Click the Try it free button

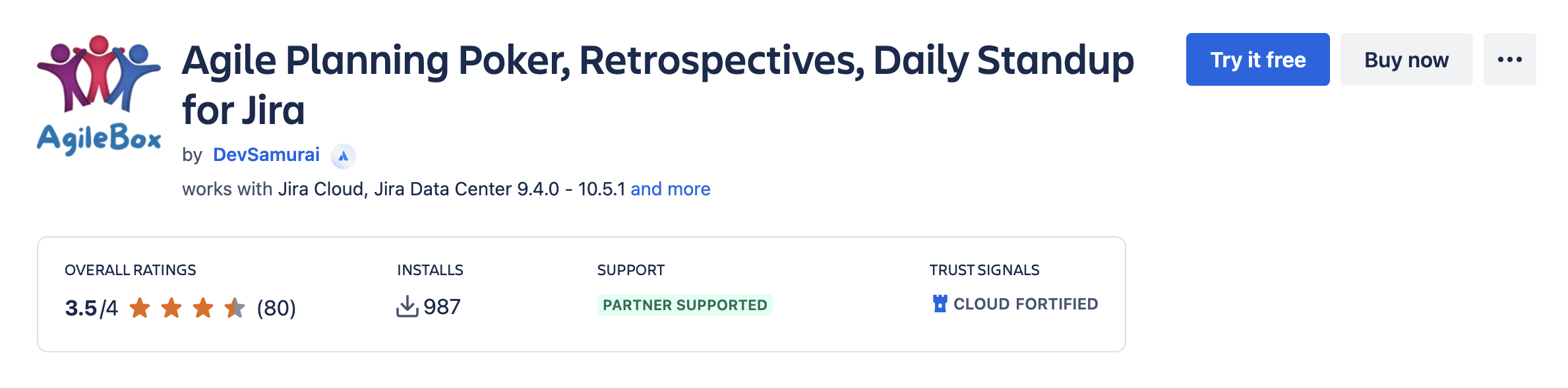coord(1257,59)
